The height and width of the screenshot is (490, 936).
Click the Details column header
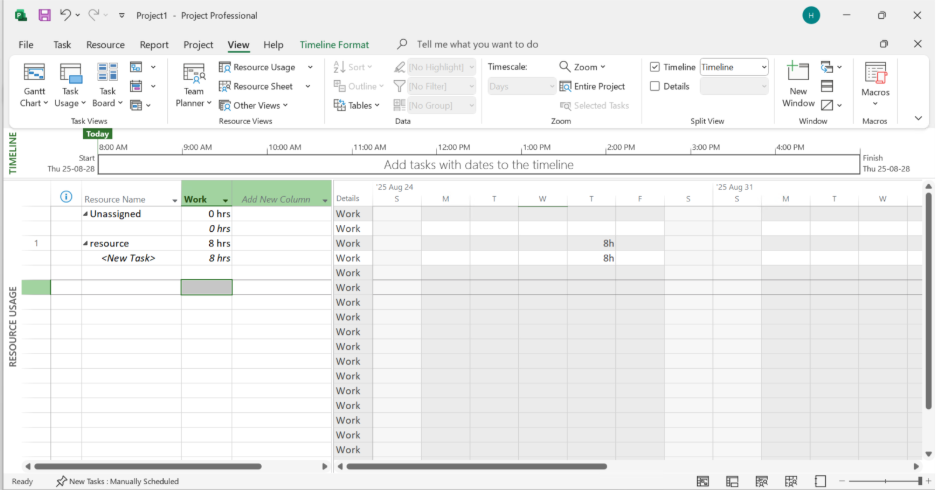click(x=347, y=198)
